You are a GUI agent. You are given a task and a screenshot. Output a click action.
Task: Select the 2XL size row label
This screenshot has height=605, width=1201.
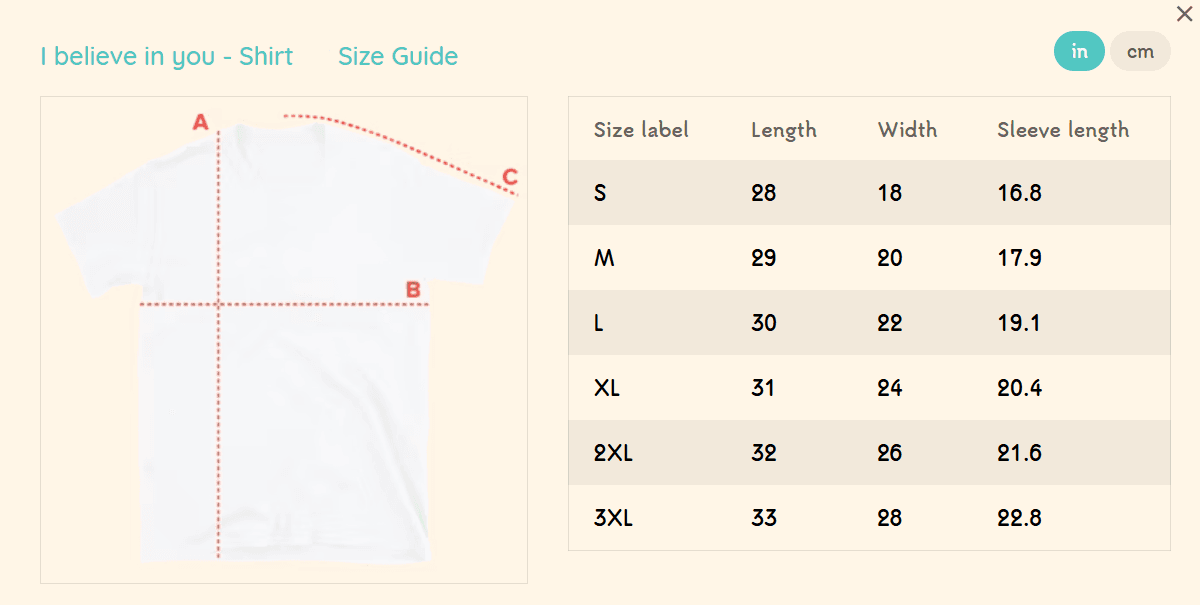(x=613, y=453)
